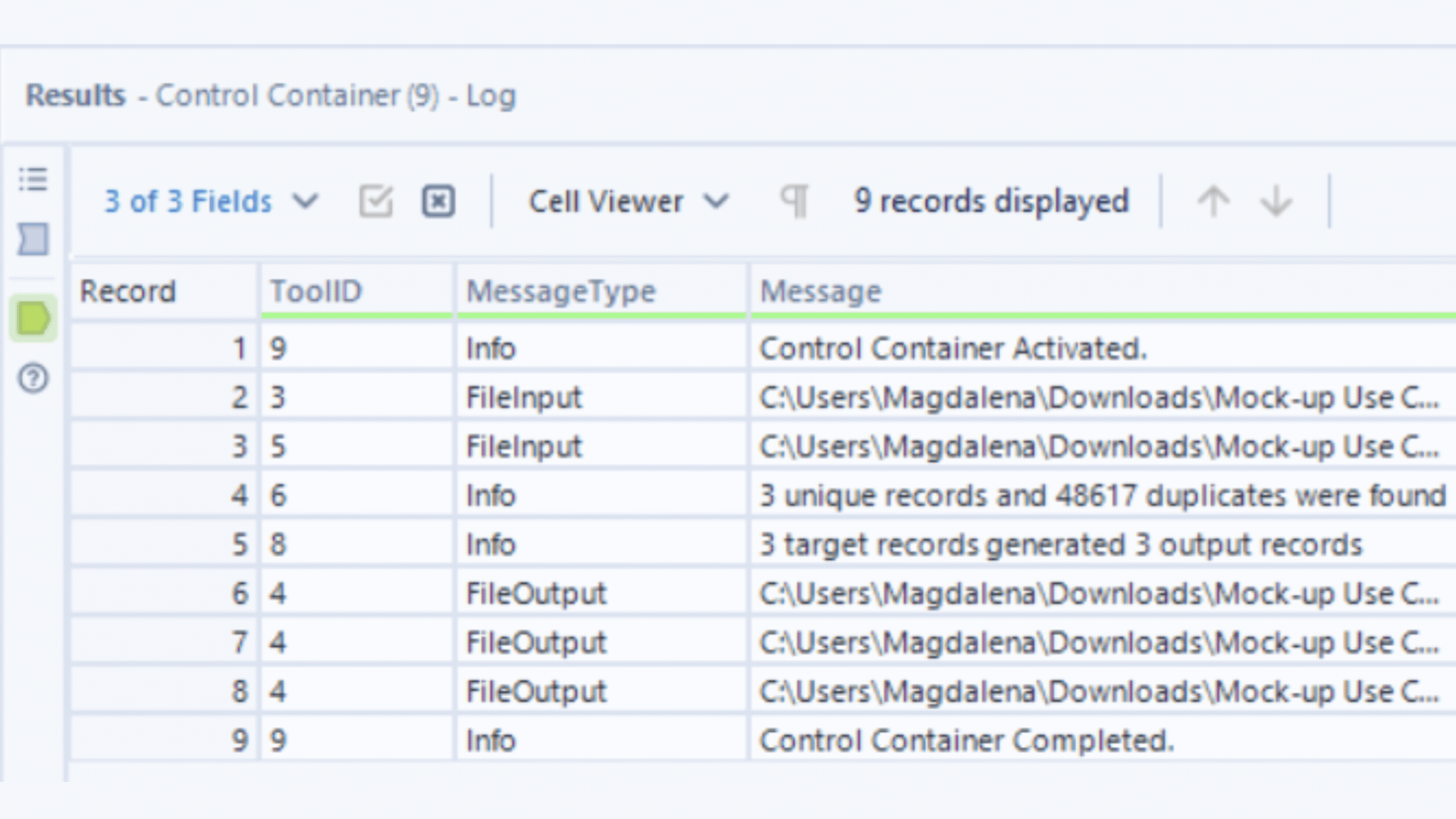This screenshot has height=819, width=1456.
Task: Click the '9 records displayed' label
Action: 991,201
